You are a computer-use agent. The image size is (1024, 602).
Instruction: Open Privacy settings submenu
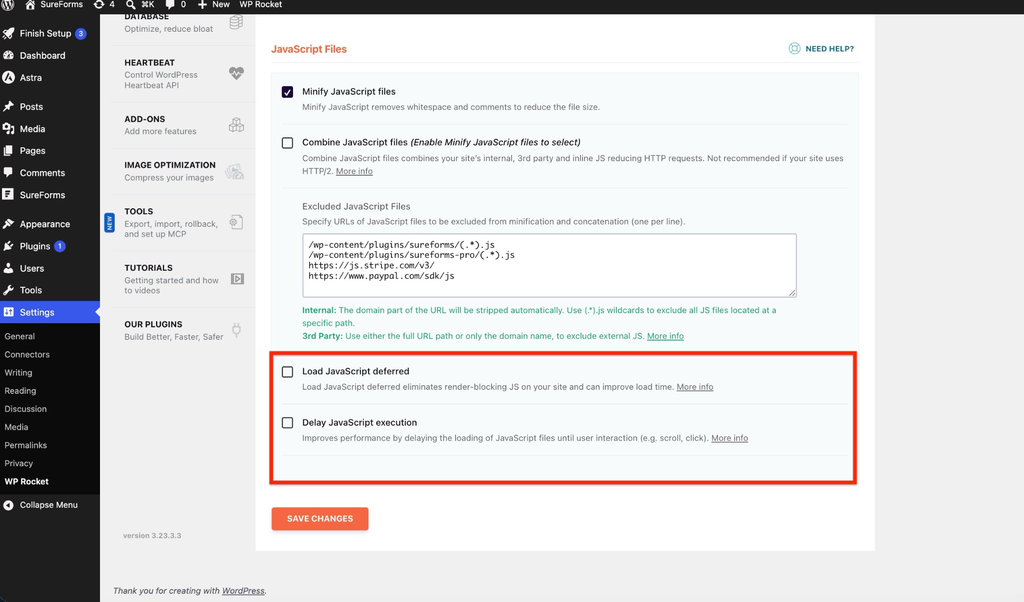pyautogui.click(x=18, y=464)
